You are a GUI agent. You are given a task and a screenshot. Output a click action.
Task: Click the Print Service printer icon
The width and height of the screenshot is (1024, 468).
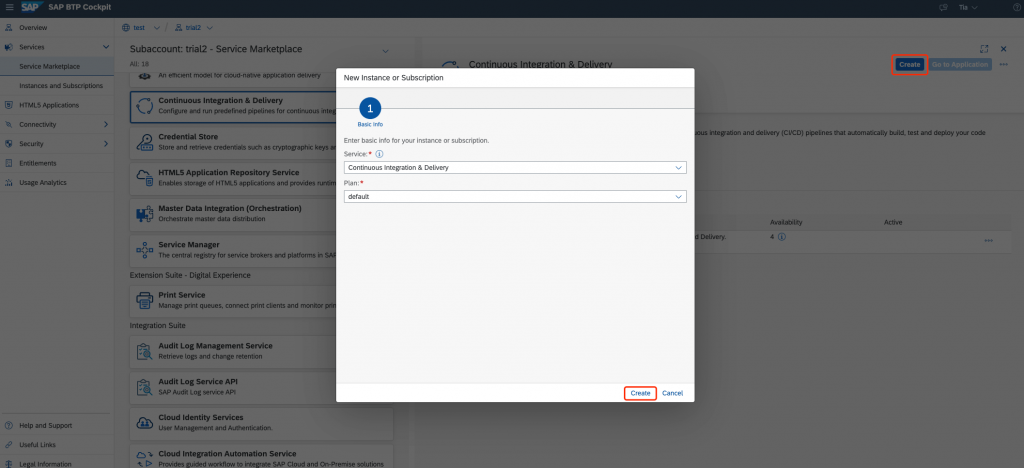[144, 300]
